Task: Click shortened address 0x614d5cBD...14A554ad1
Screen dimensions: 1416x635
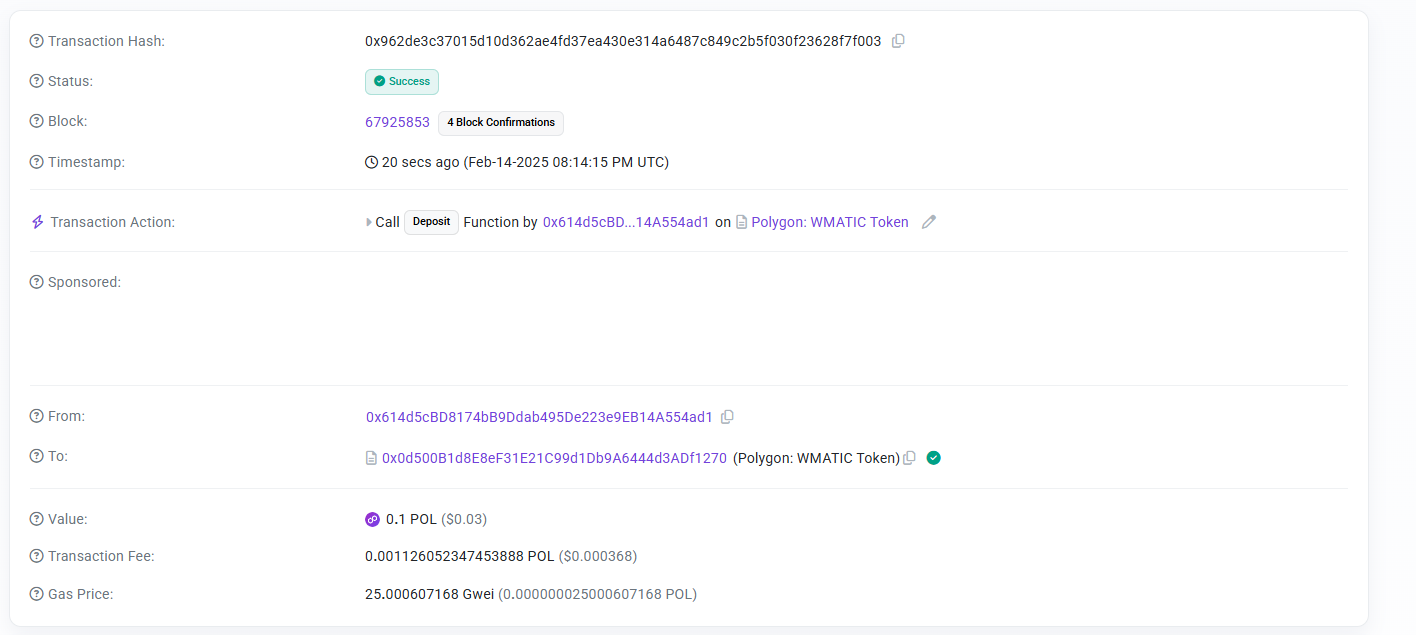Action: [x=626, y=222]
